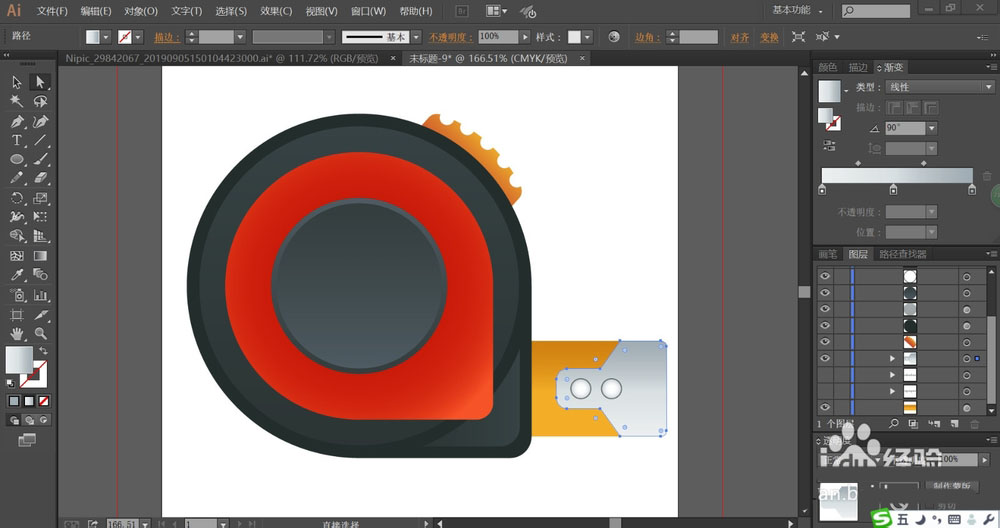Select the Mesh tool
This screenshot has width=1000, height=528.
17,256
